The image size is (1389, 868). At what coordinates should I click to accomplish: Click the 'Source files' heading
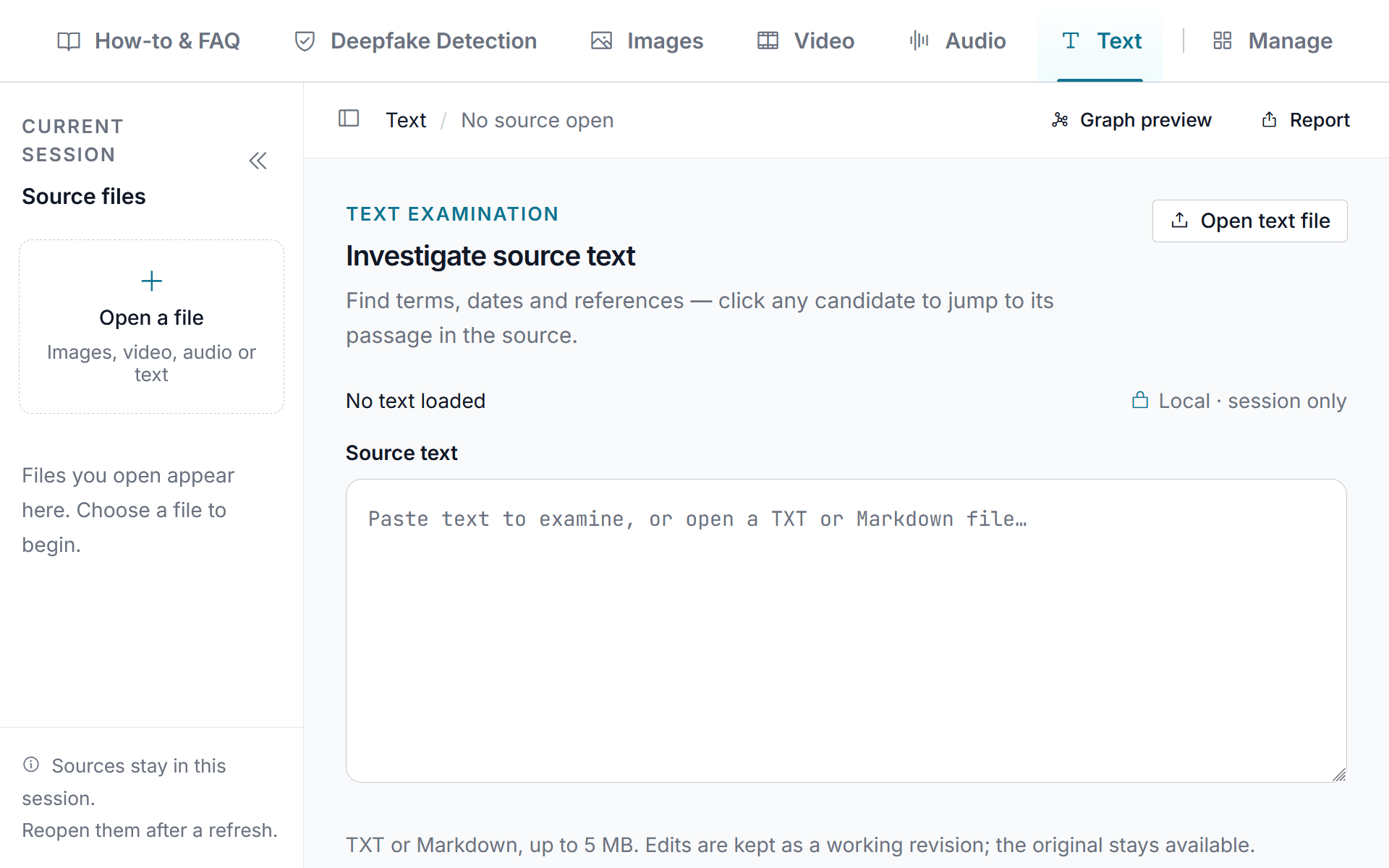coord(84,197)
